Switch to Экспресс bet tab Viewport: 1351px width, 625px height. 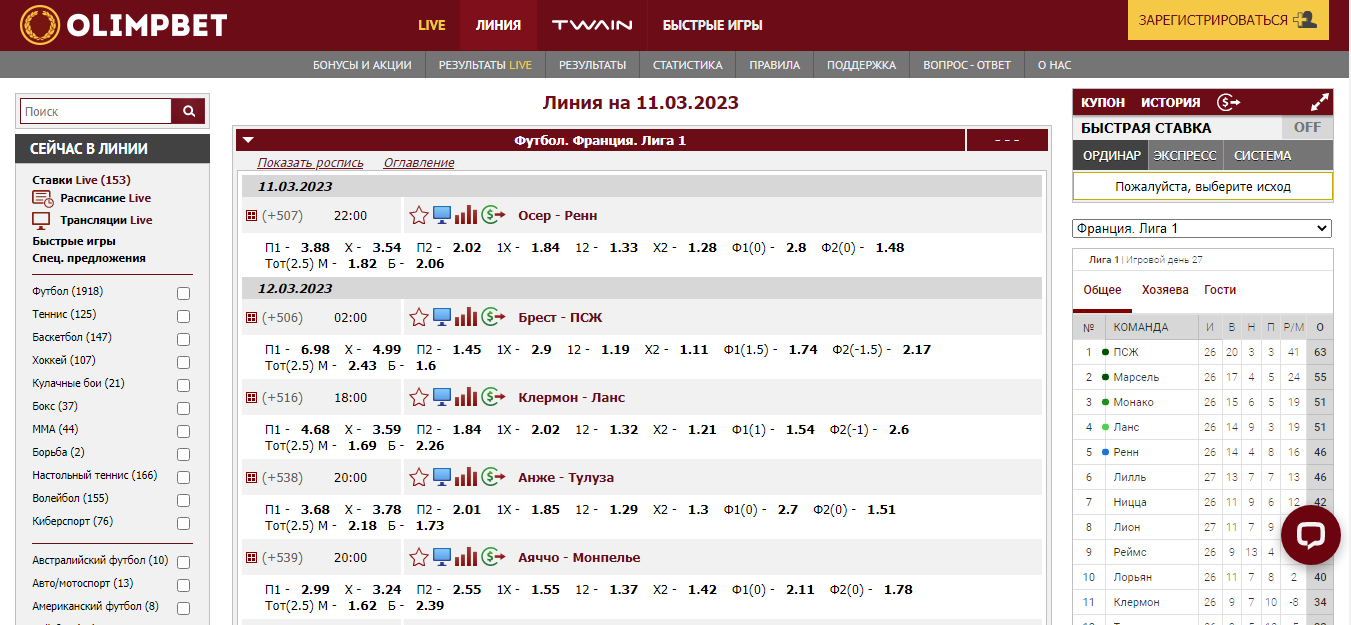pos(1185,155)
